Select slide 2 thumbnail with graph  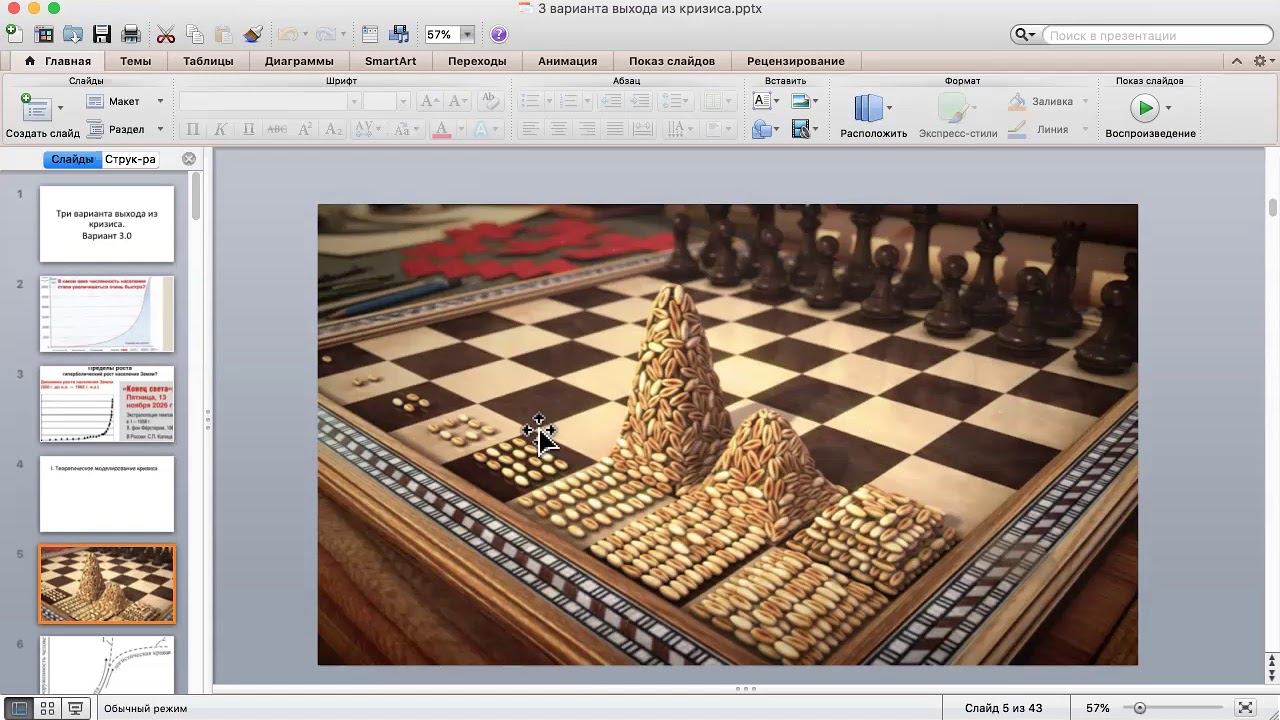pyautogui.click(x=107, y=314)
